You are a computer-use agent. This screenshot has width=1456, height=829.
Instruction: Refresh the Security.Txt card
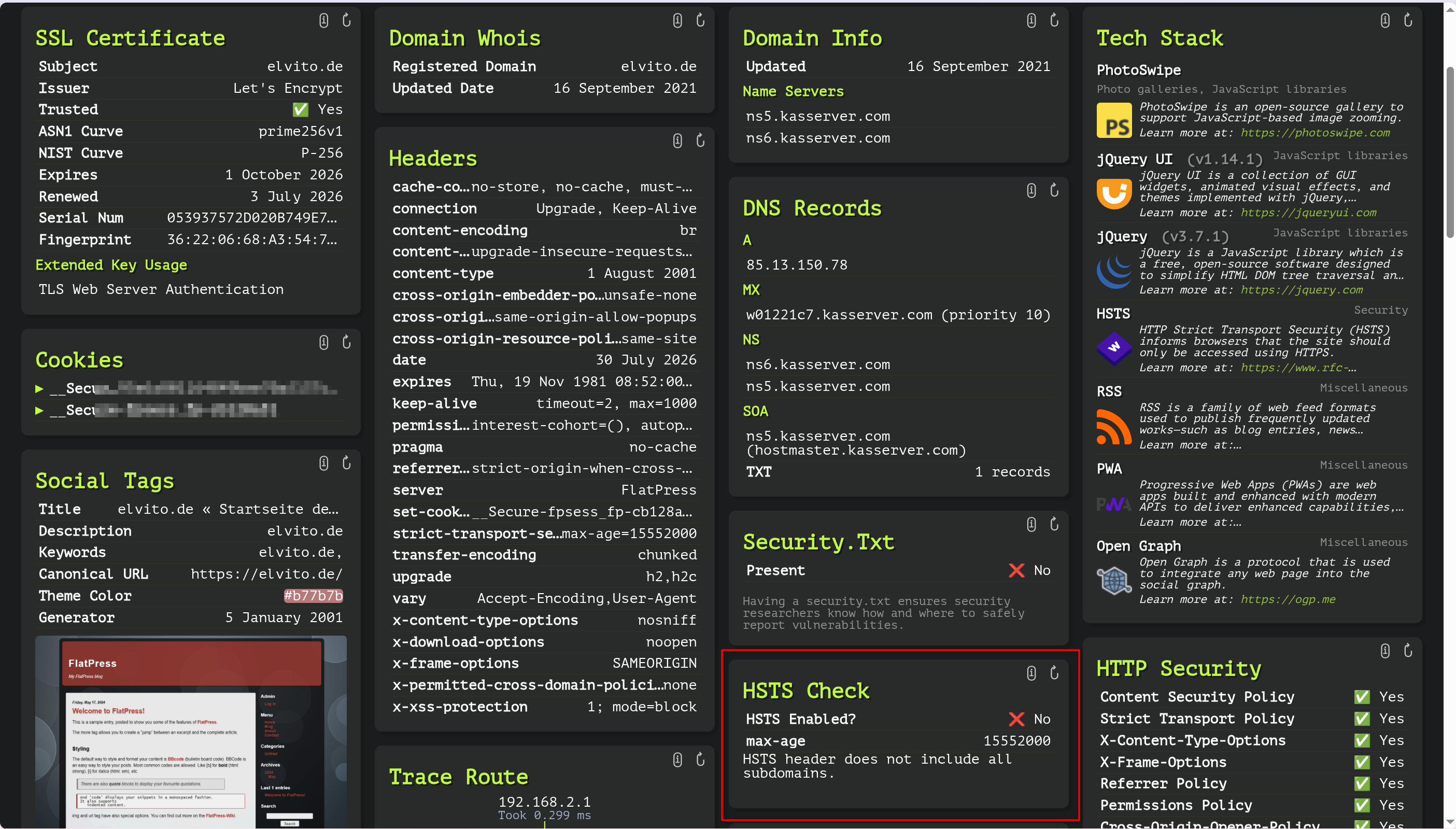1054,524
